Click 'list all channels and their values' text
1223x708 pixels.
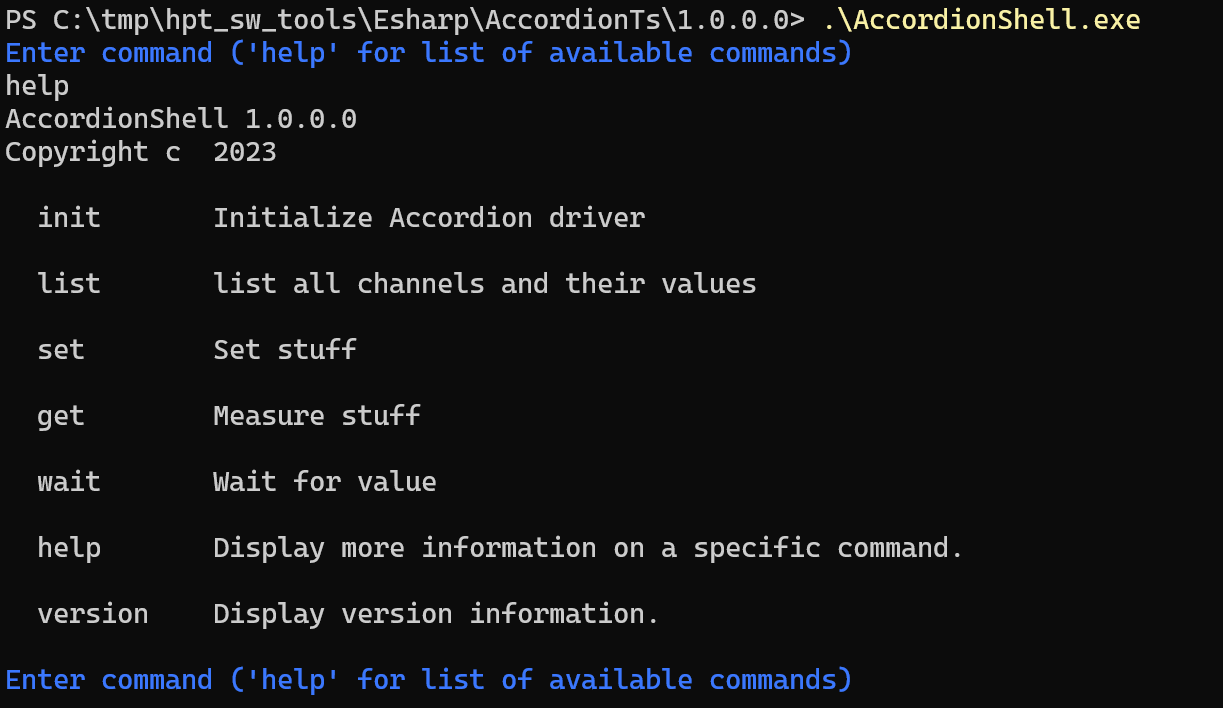tap(485, 284)
